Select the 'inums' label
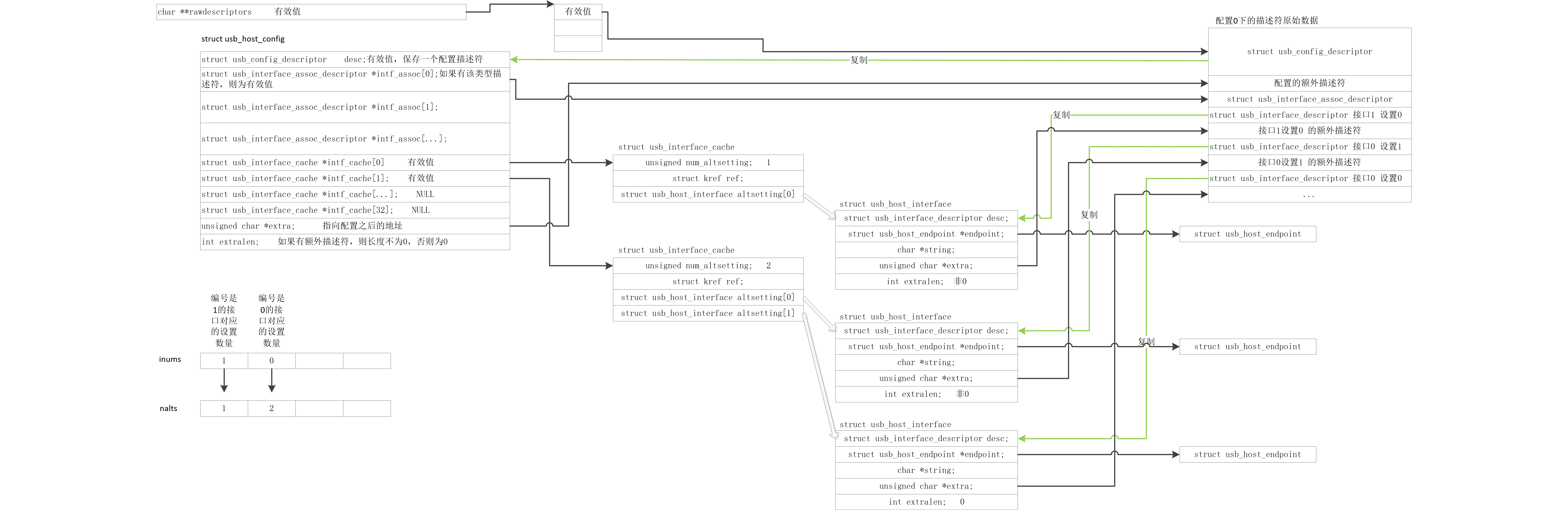Viewport: 1568px width, 510px height. (x=170, y=359)
